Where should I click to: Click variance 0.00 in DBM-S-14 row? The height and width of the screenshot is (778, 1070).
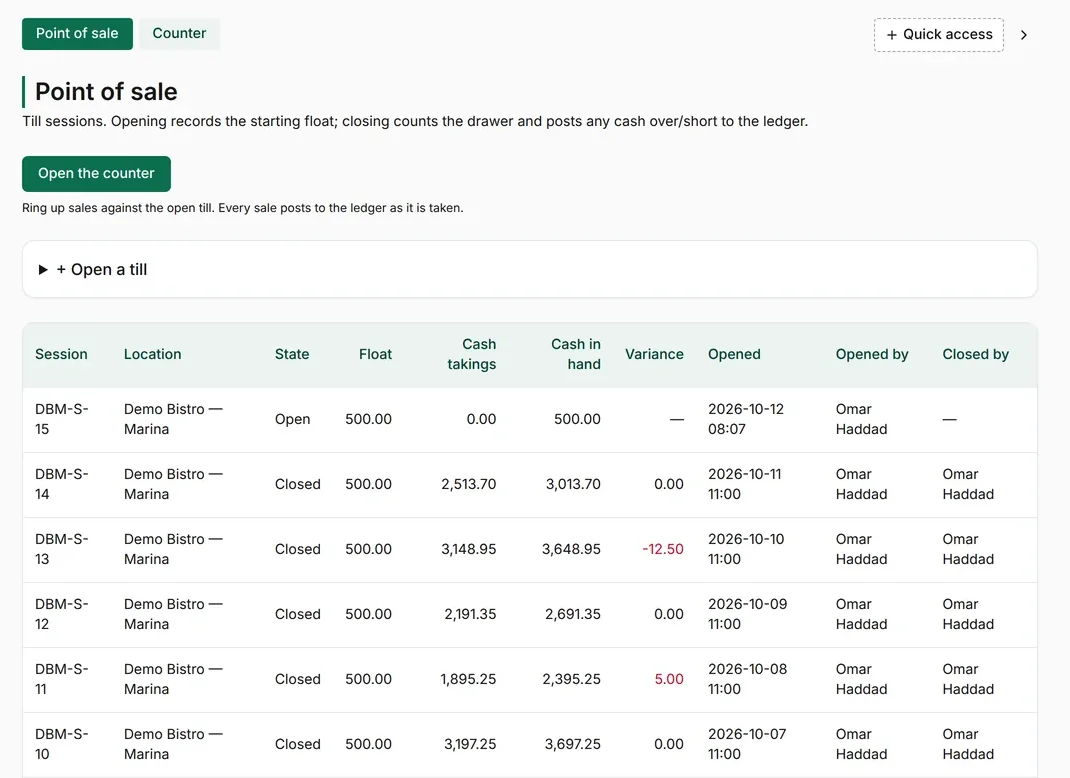(669, 484)
